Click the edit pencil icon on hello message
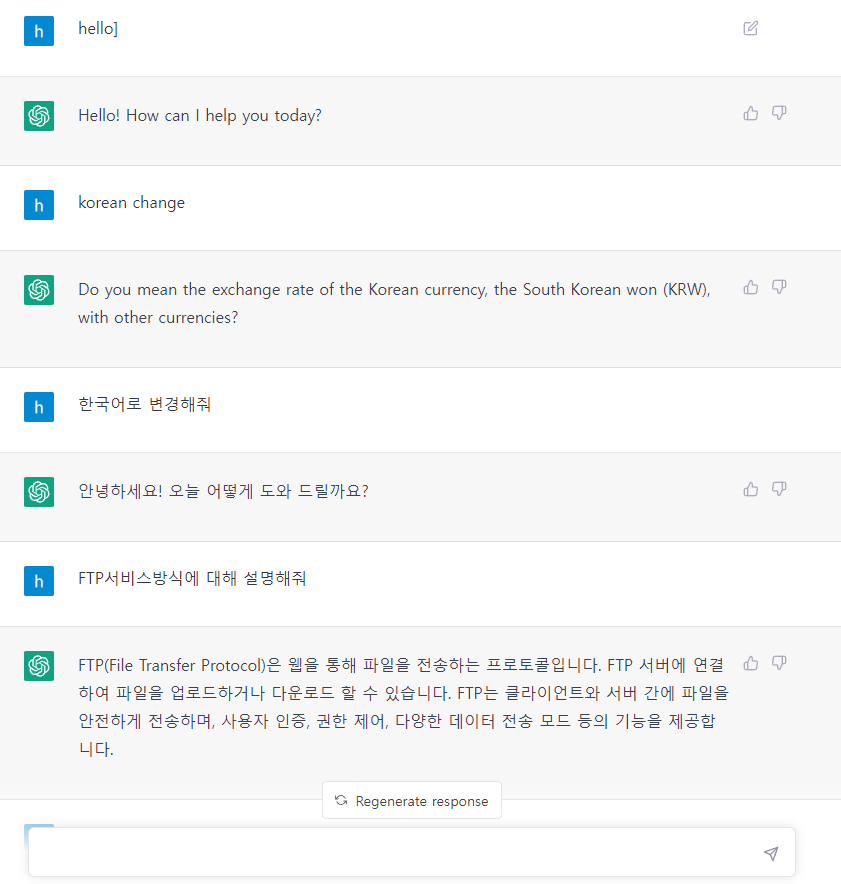 tap(750, 29)
